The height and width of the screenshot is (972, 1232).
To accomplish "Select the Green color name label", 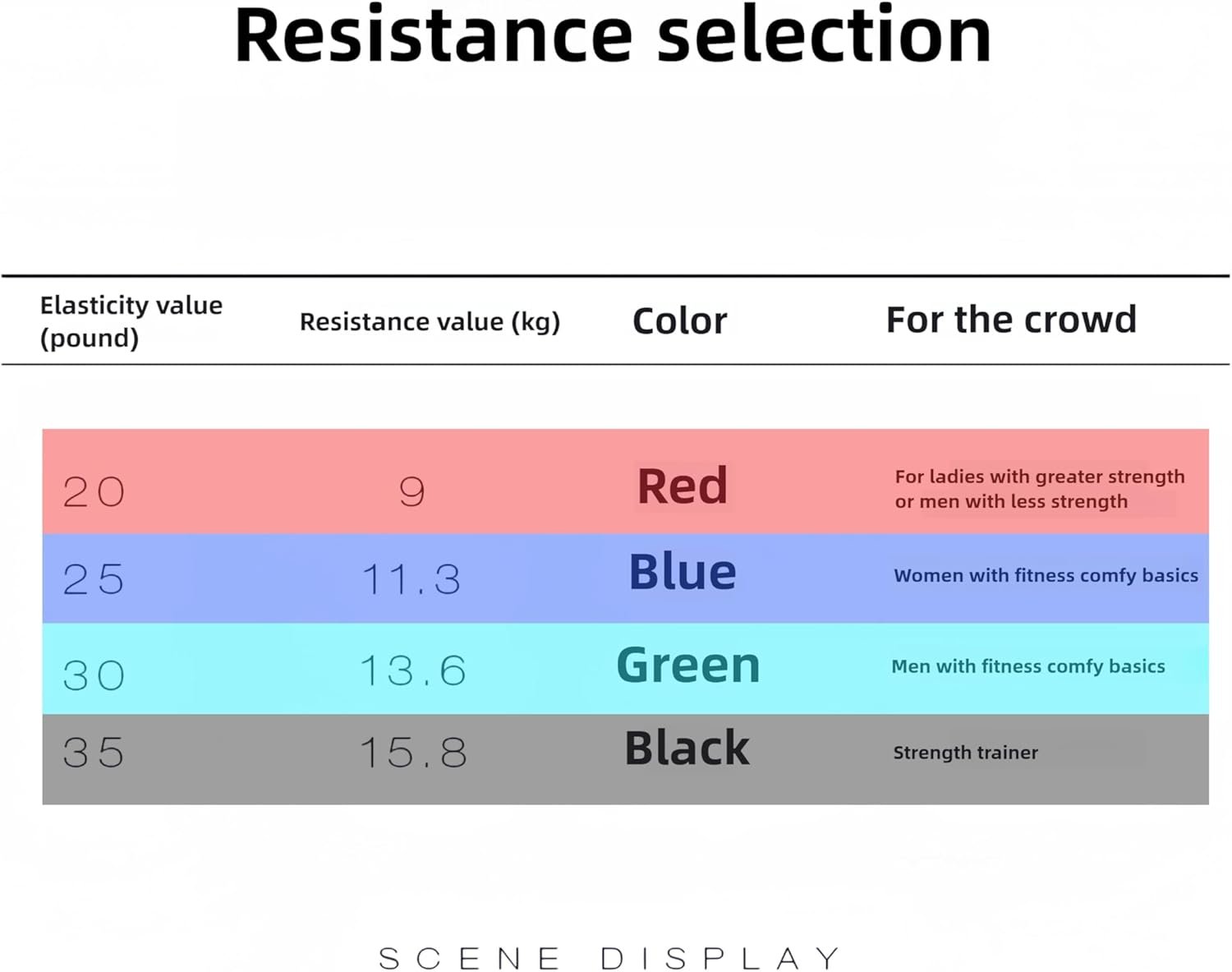I will click(x=687, y=665).
